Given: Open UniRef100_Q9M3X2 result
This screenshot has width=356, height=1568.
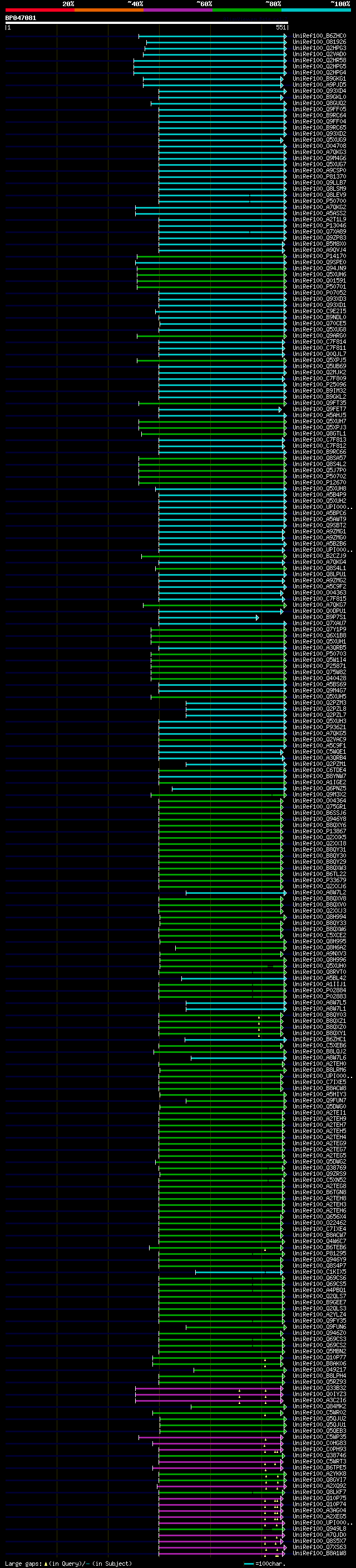Looking at the screenshot, I should coord(319,794).
